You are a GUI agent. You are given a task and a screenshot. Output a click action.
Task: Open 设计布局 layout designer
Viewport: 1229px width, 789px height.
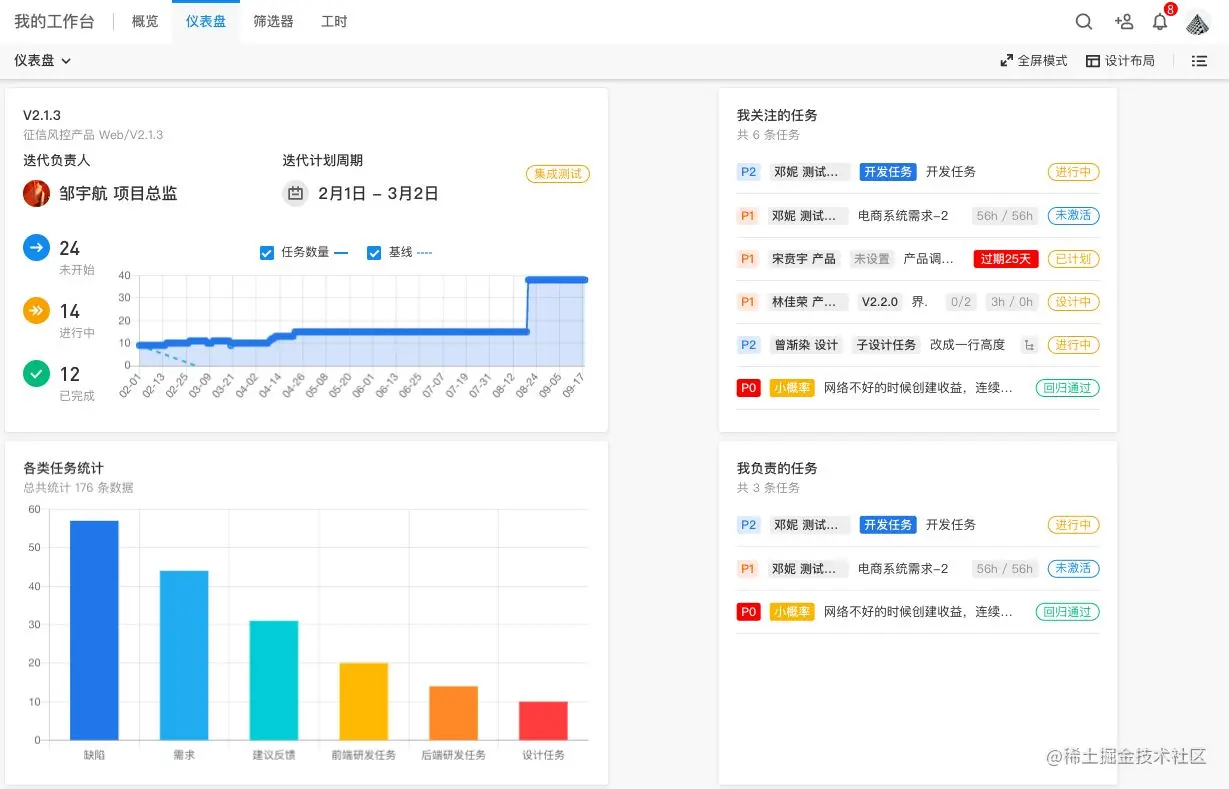(x=1120, y=61)
